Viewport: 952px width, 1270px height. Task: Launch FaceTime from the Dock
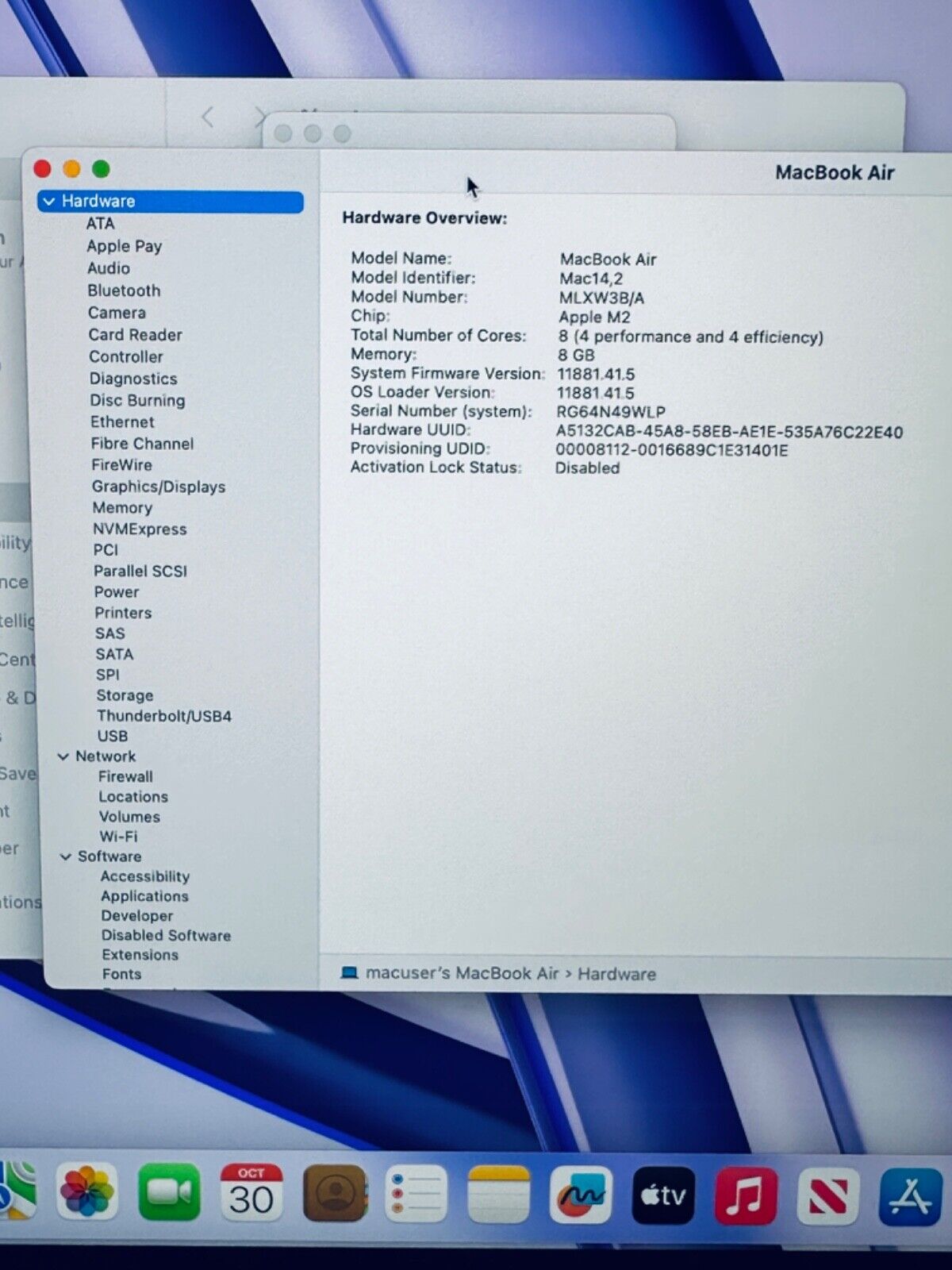point(169,1192)
